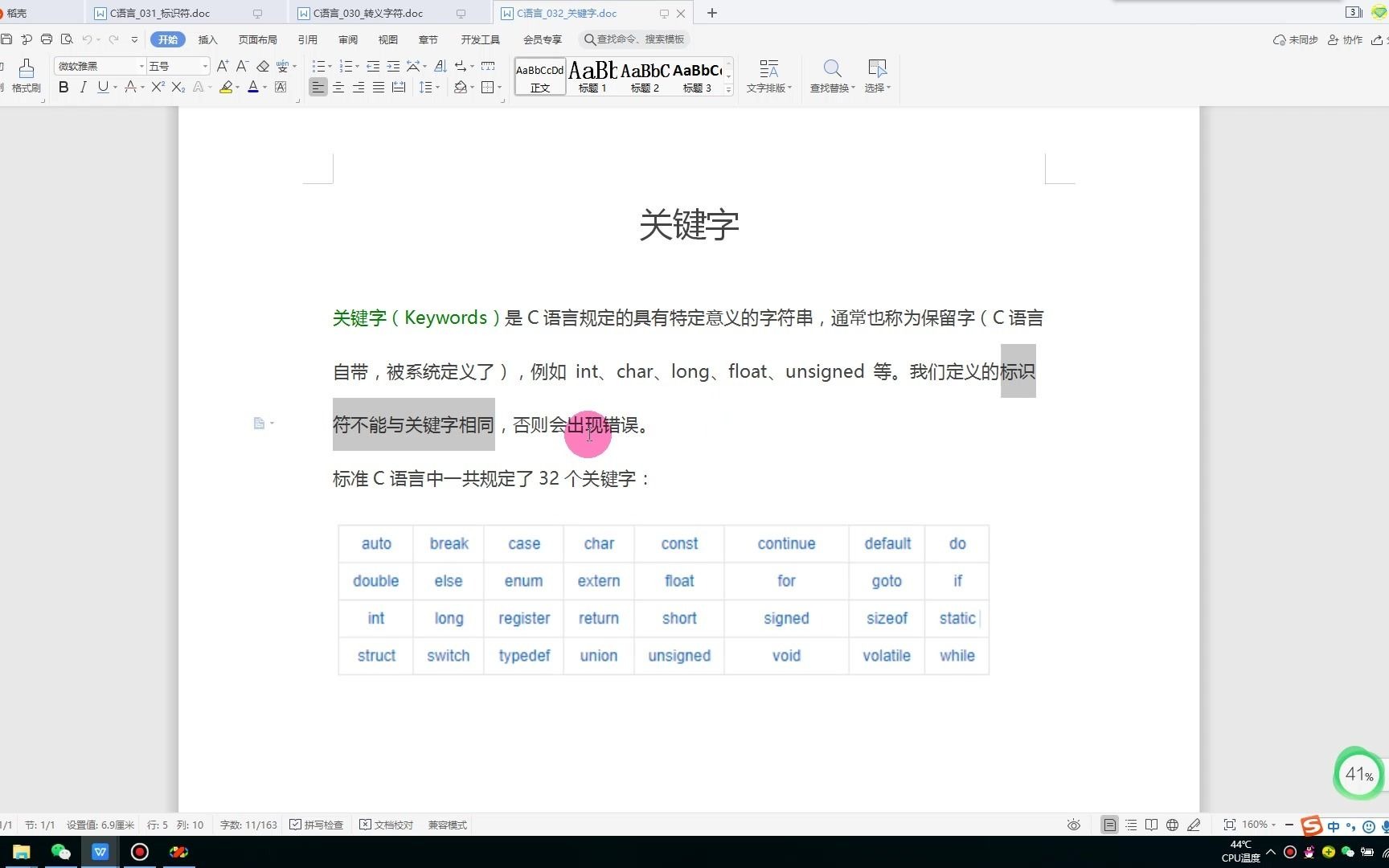Open Print Preview from the quick access icon
1389x868 pixels.
click(67, 39)
